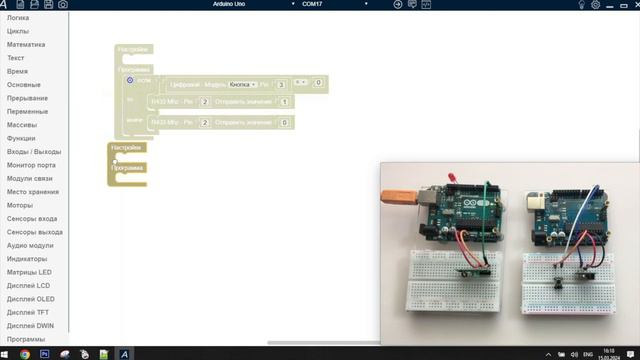This screenshot has width=640, height=360.
Task: Open the notification center icon
Action: tap(631, 354)
